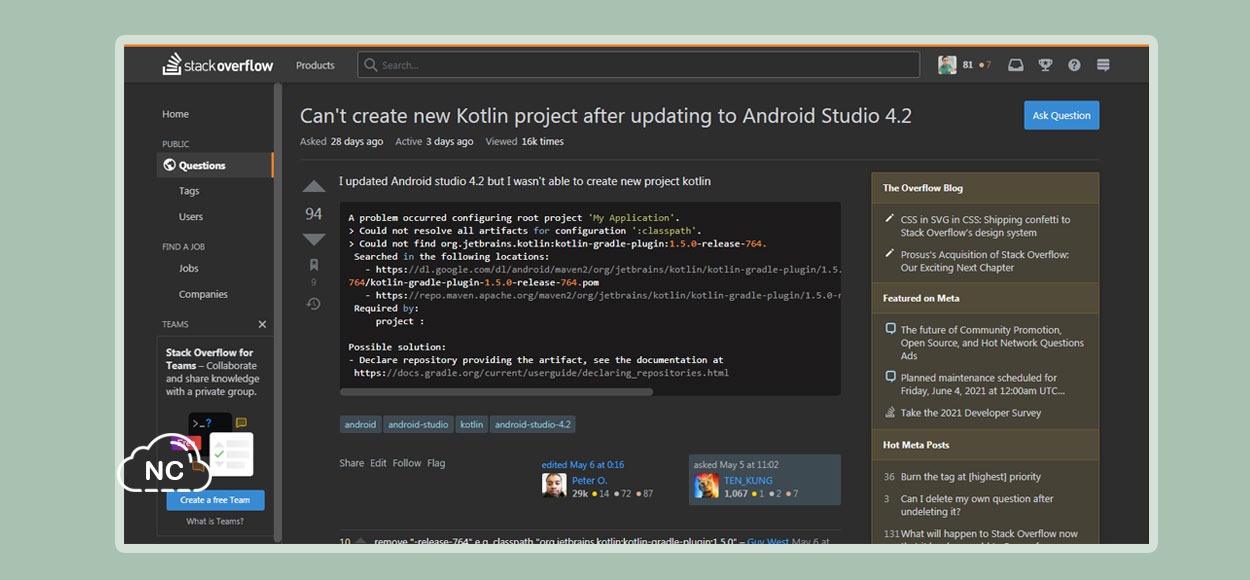Click pencil icon beside Prosus's Acquisition post
The image size is (1250, 580).
[x=890, y=254]
